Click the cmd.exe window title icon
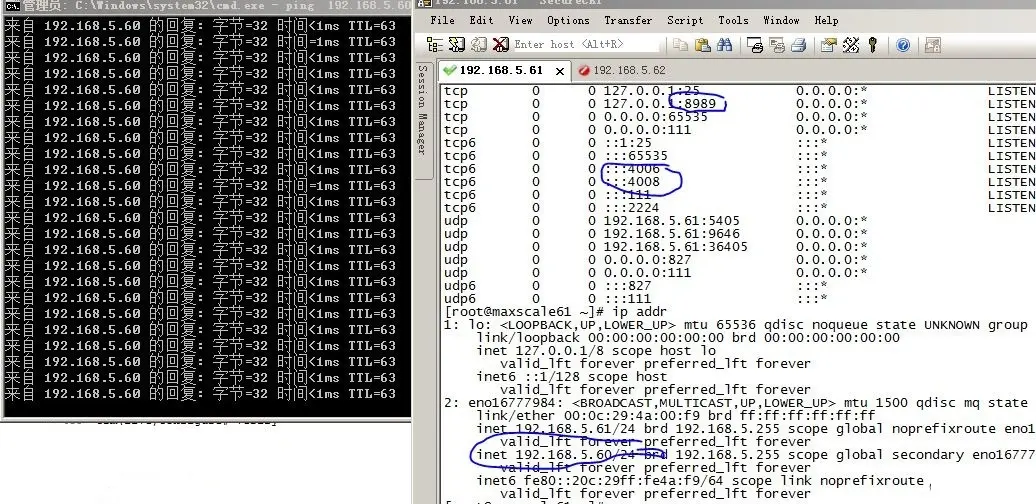Screen dimensions: 1036x504 click(11, 6)
